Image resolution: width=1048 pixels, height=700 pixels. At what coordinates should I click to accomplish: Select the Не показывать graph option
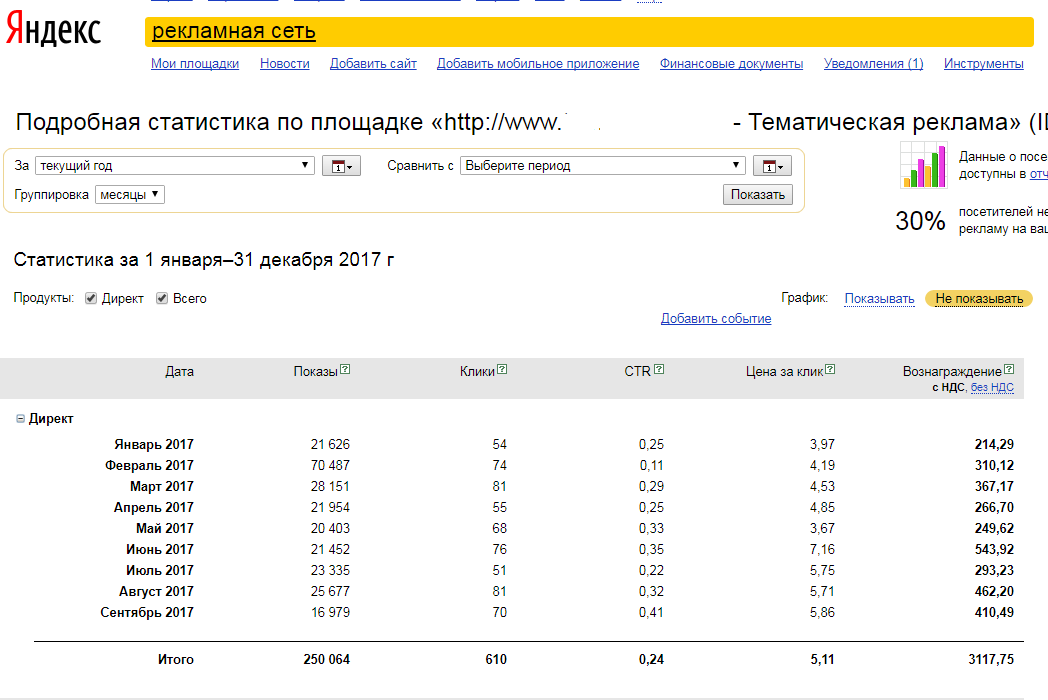pos(978,299)
